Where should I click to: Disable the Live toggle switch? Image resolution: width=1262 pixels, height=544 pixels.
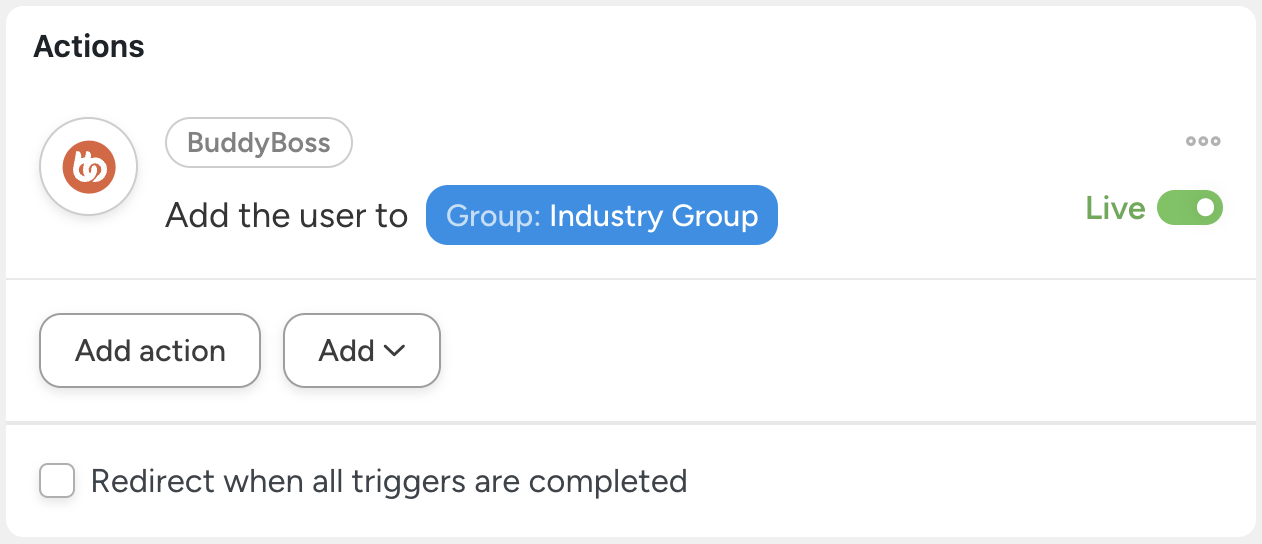pyautogui.click(x=1189, y=208)
